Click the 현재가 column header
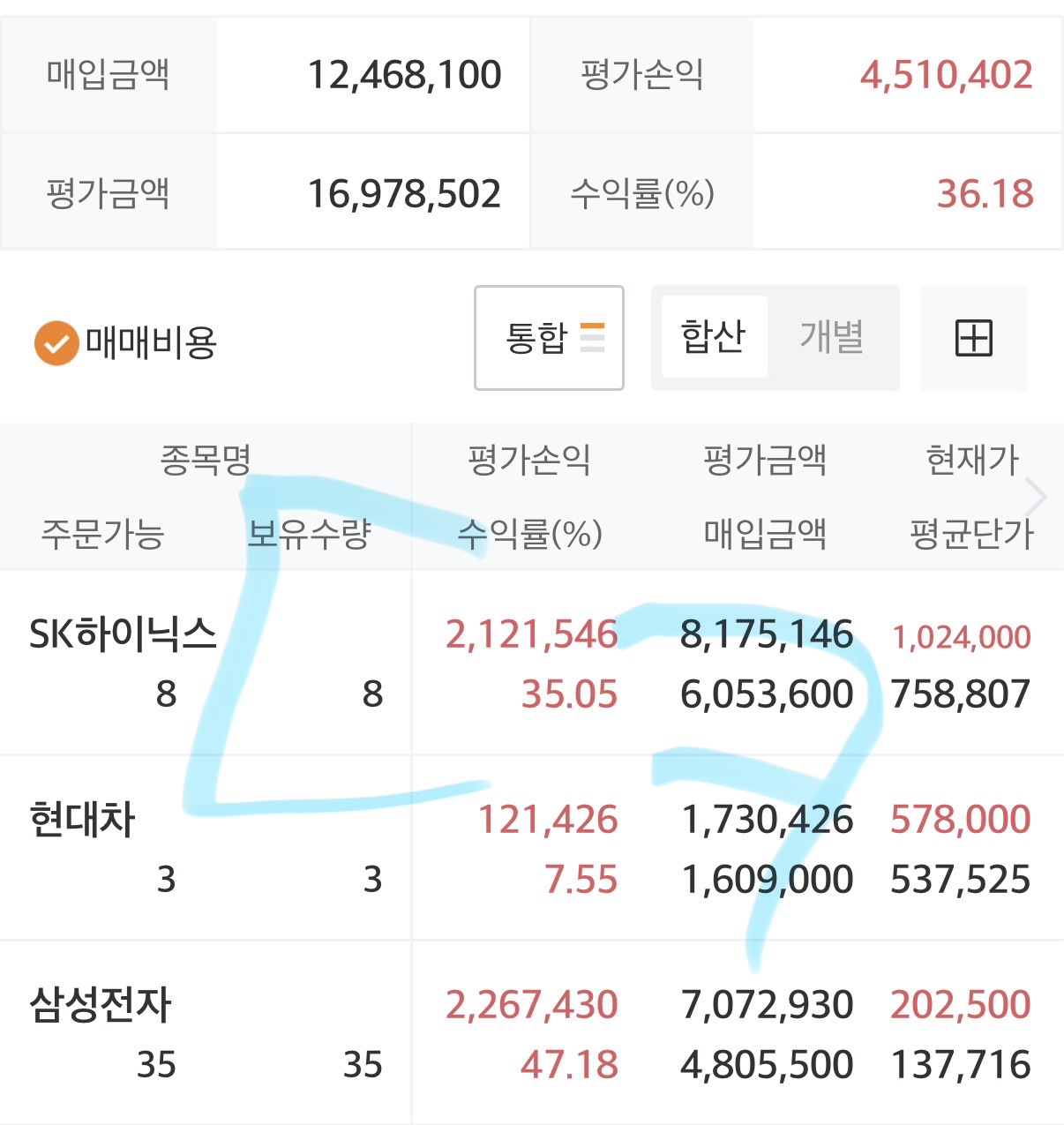Screen dimensions: 1064x1125 [971, 460]
